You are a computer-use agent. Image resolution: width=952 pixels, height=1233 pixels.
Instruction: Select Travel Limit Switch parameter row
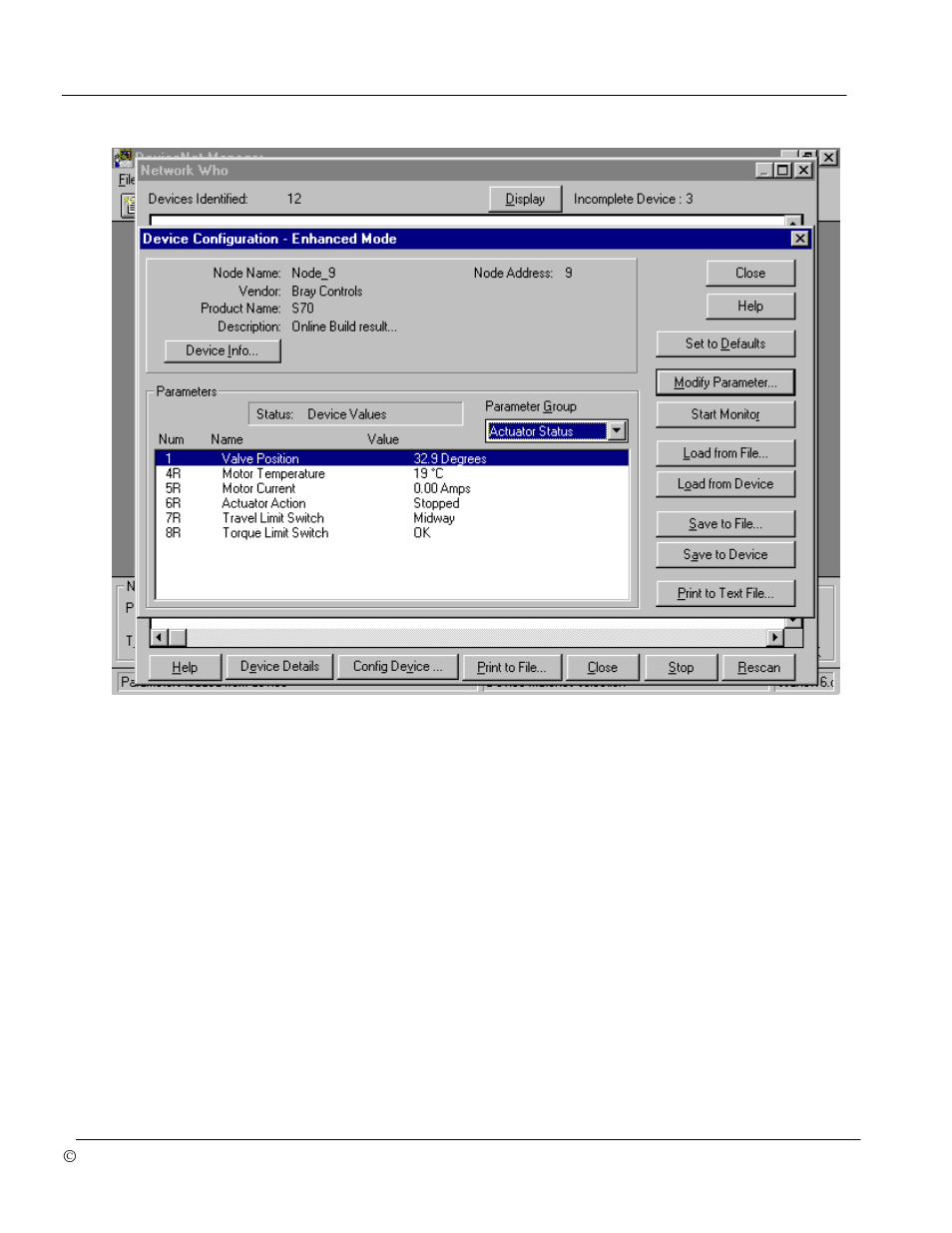392,518
